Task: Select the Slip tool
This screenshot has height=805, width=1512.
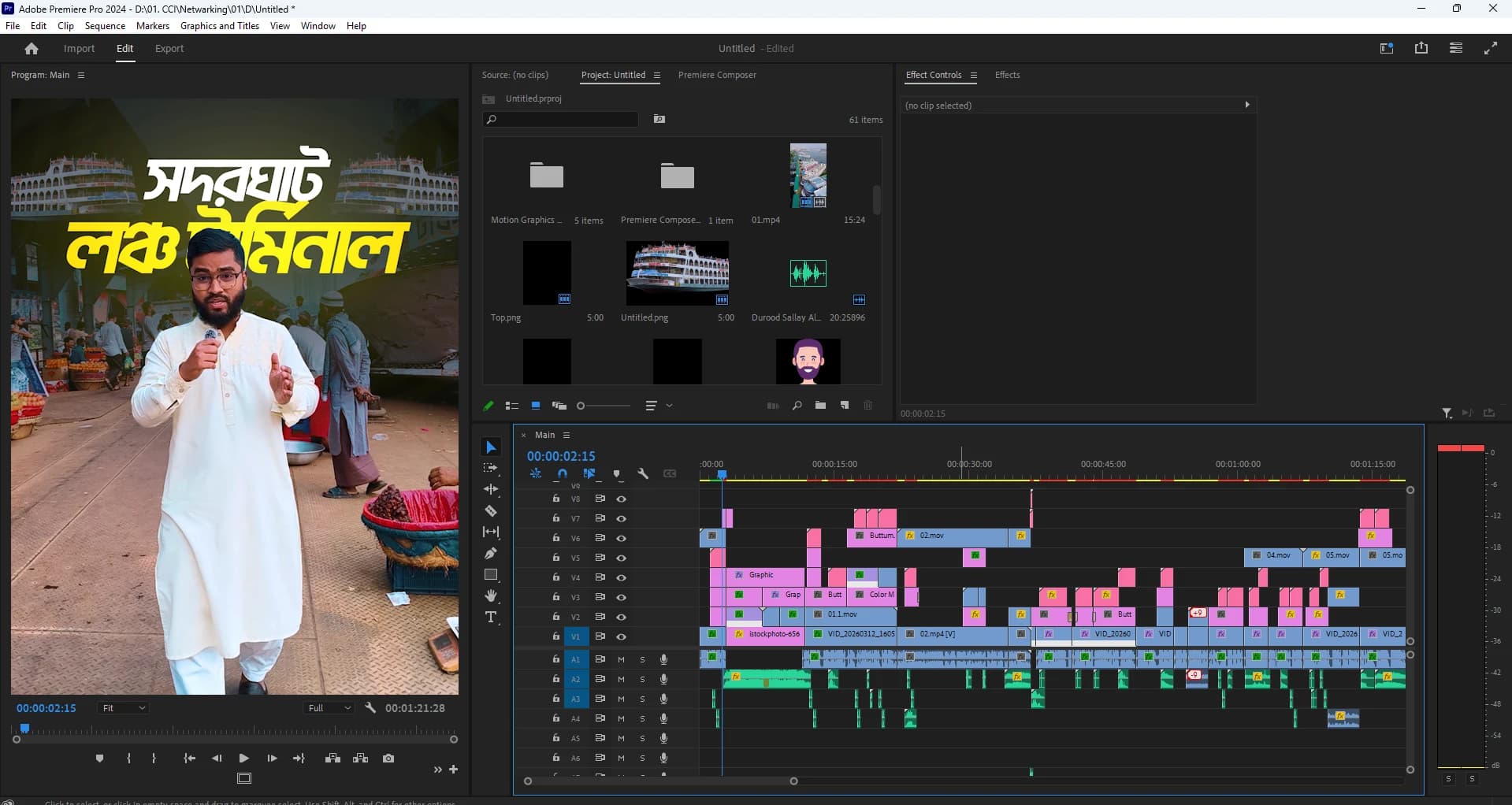Action: click(491, 532)
